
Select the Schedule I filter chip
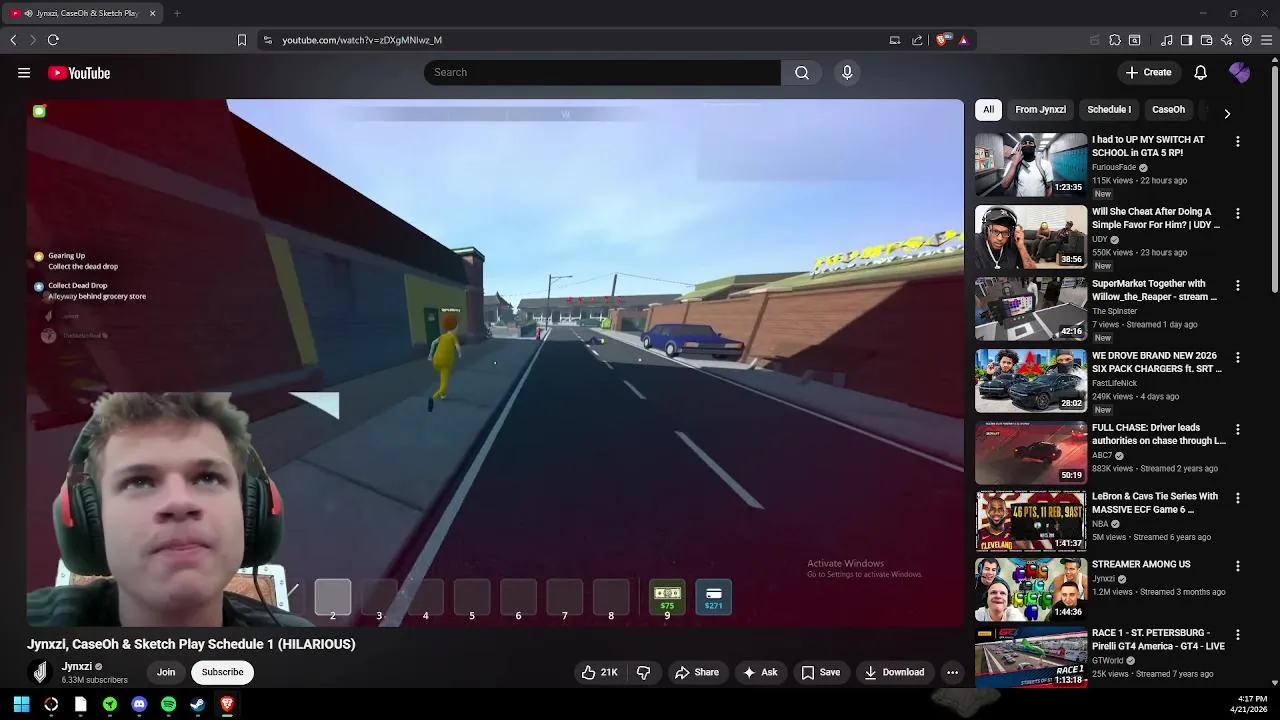1109,110
